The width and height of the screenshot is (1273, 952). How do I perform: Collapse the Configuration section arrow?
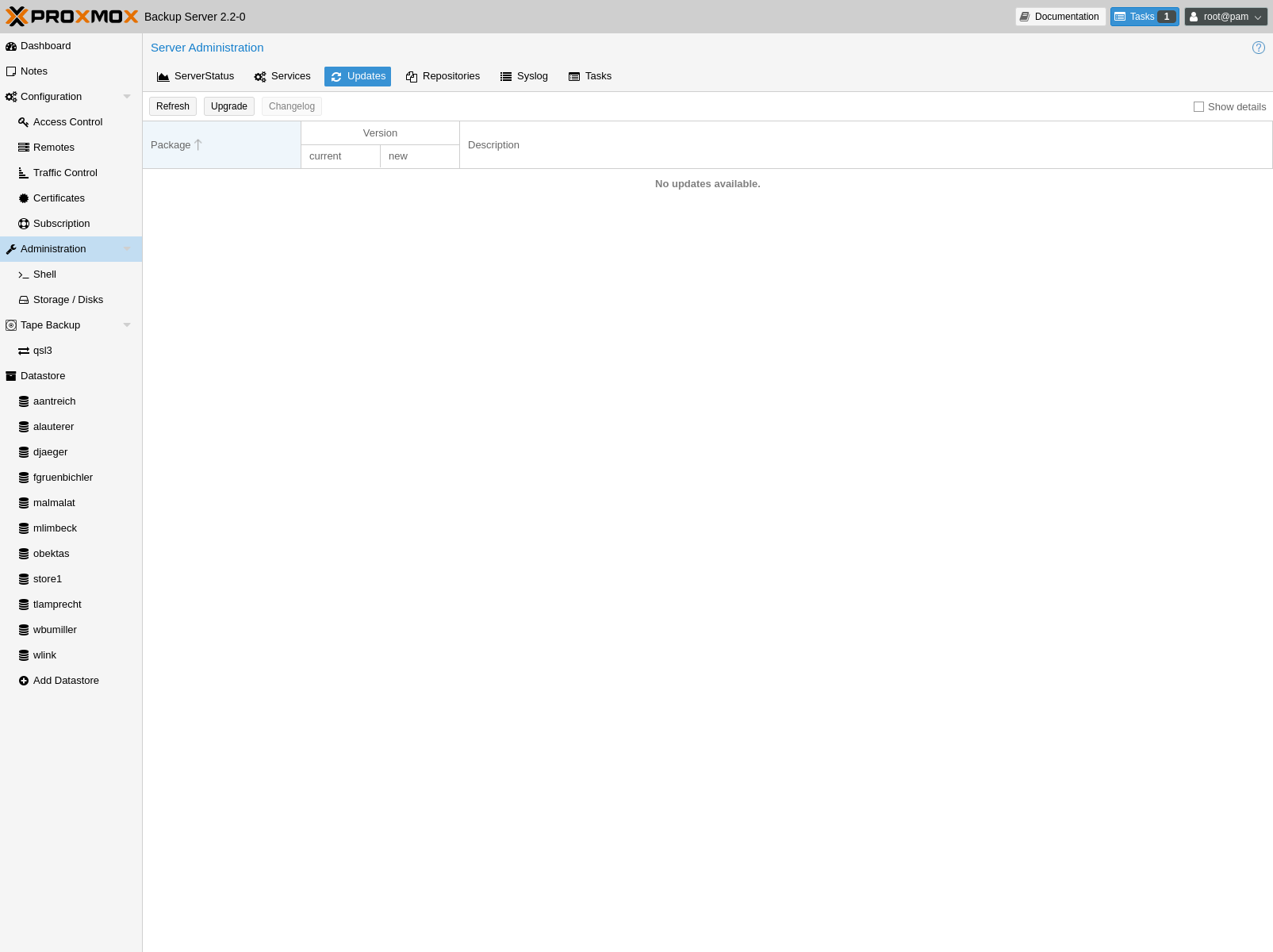pos(127,97)
